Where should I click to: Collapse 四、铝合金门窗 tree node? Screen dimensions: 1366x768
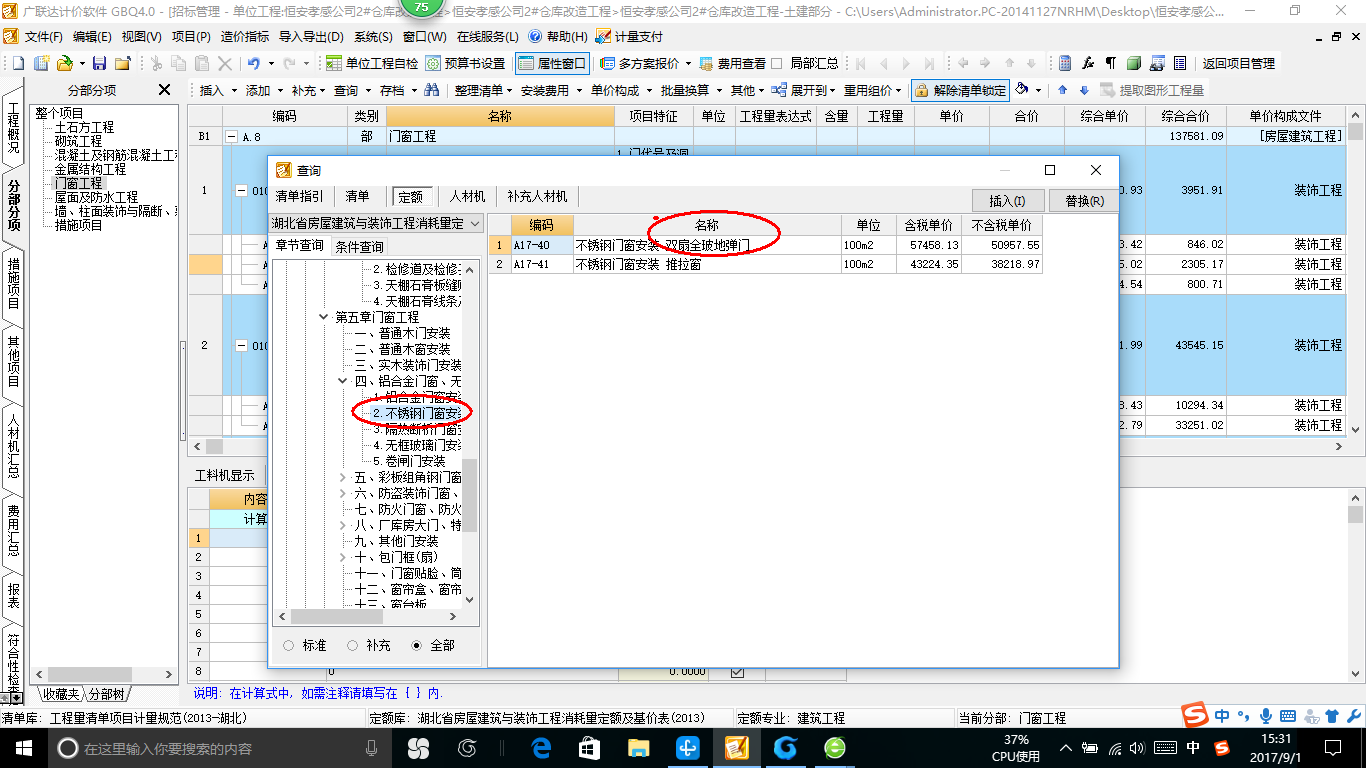(x=343, y=381)
